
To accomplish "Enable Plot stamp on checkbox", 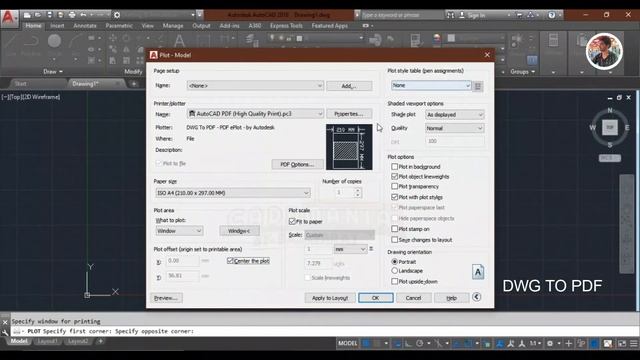I will 394,229.
